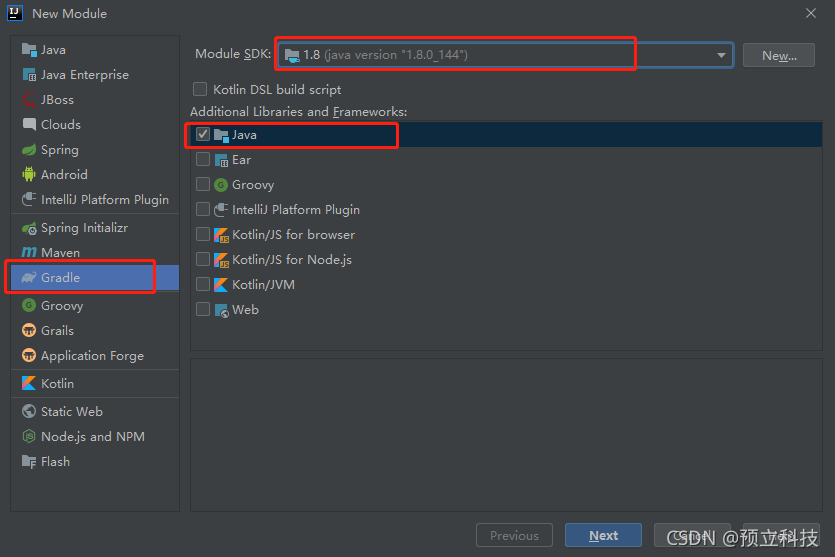Check the Ear framework checkbox
The width and height of the screenshot is (835, 557).
[203, 159]
